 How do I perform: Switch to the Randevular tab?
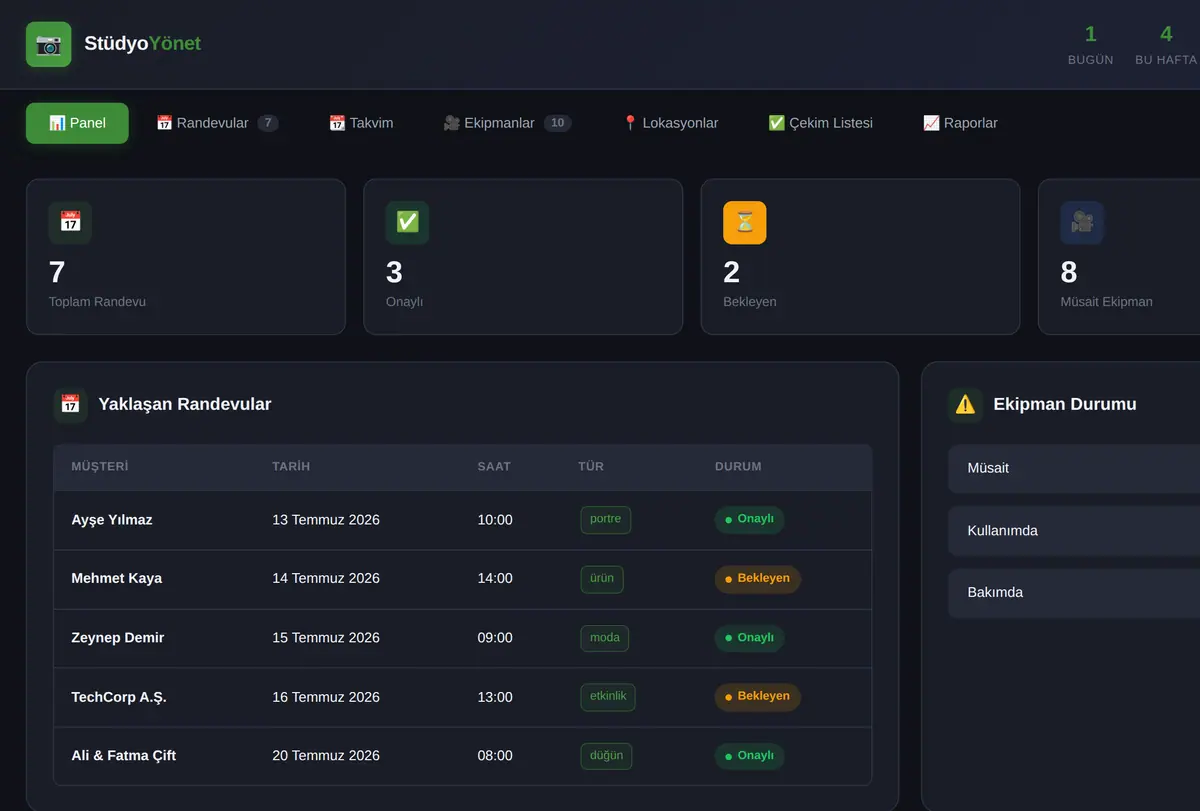click(x=217, y=123)
